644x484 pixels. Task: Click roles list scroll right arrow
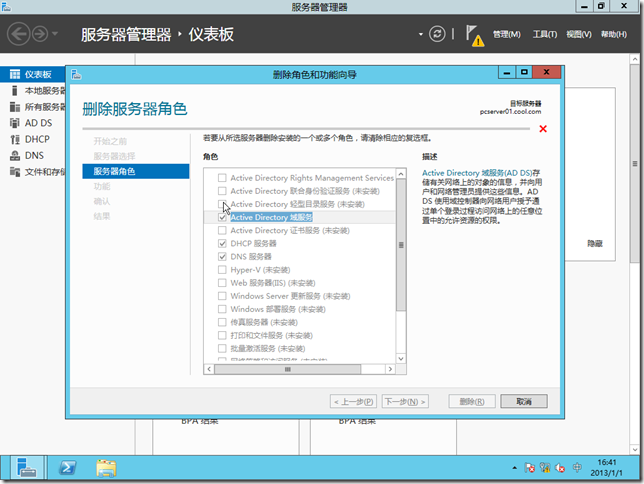[390, 369]
